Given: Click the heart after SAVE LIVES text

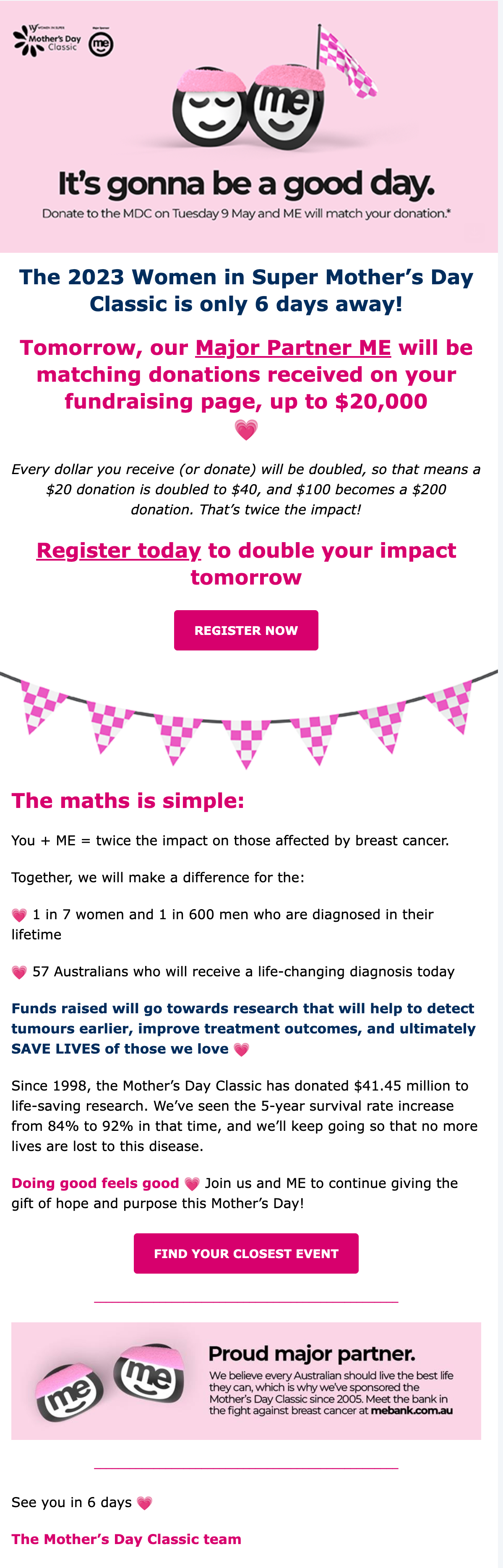Looking at the screenshot, I should click(242, 1049).
